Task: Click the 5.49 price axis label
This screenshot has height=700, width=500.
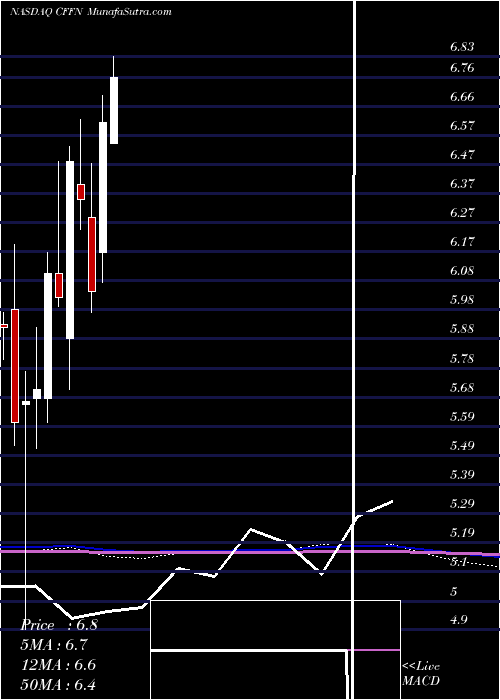Action: pyautogui.click(x=462, y=446)
